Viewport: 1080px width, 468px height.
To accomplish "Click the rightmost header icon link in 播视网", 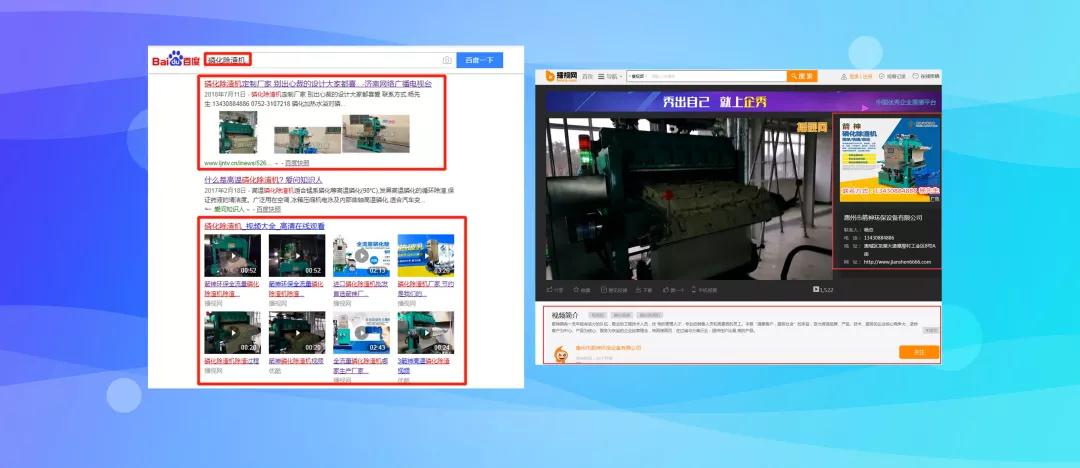I will point(926,76).
